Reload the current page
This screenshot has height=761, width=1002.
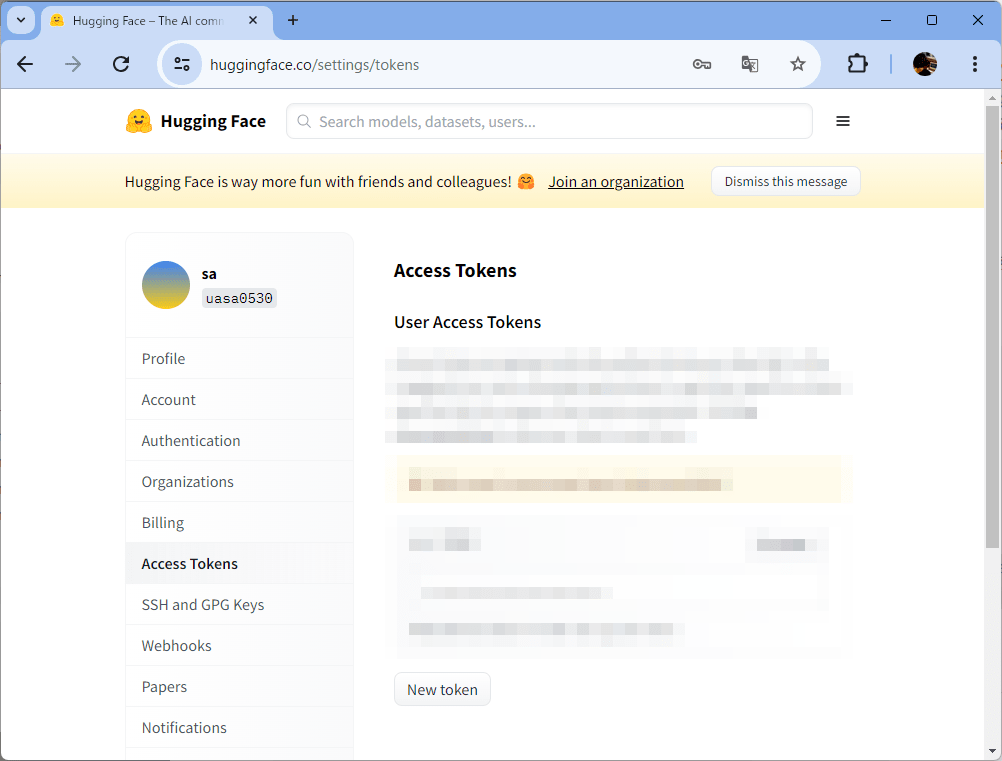[x=121, y=64]
